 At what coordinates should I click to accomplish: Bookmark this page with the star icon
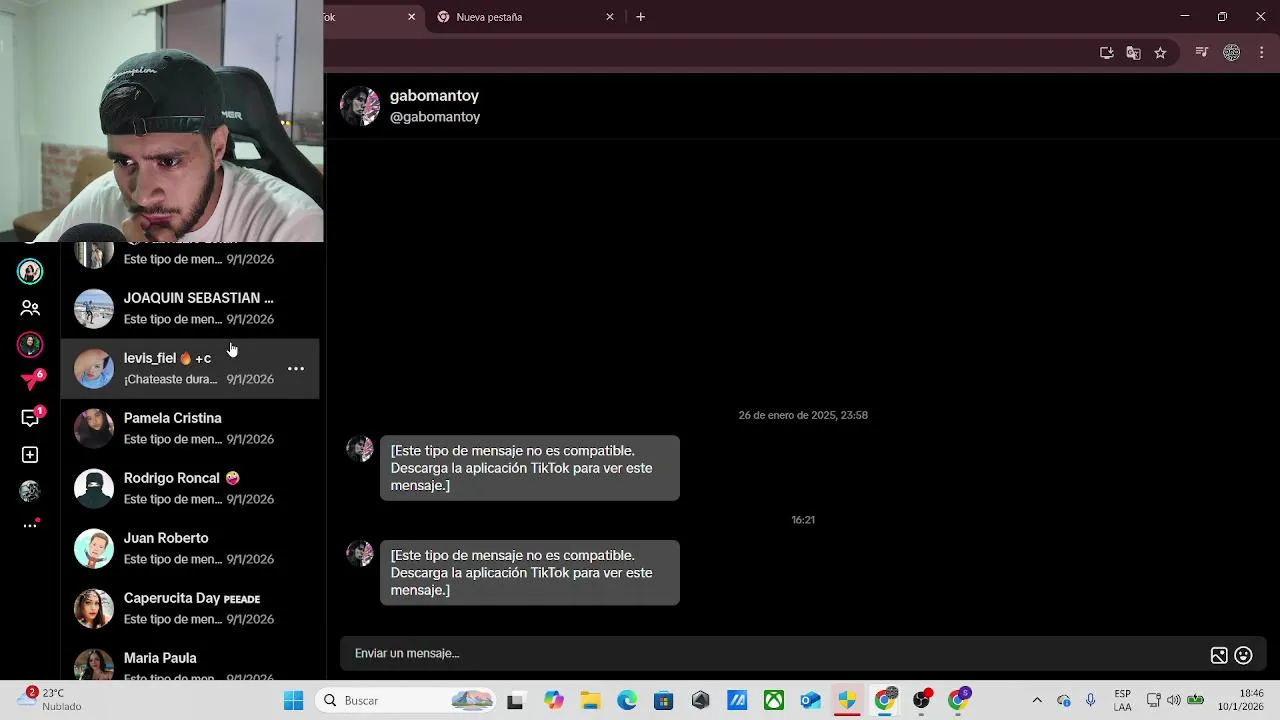pyautogui.click(x=1160, y=53)
